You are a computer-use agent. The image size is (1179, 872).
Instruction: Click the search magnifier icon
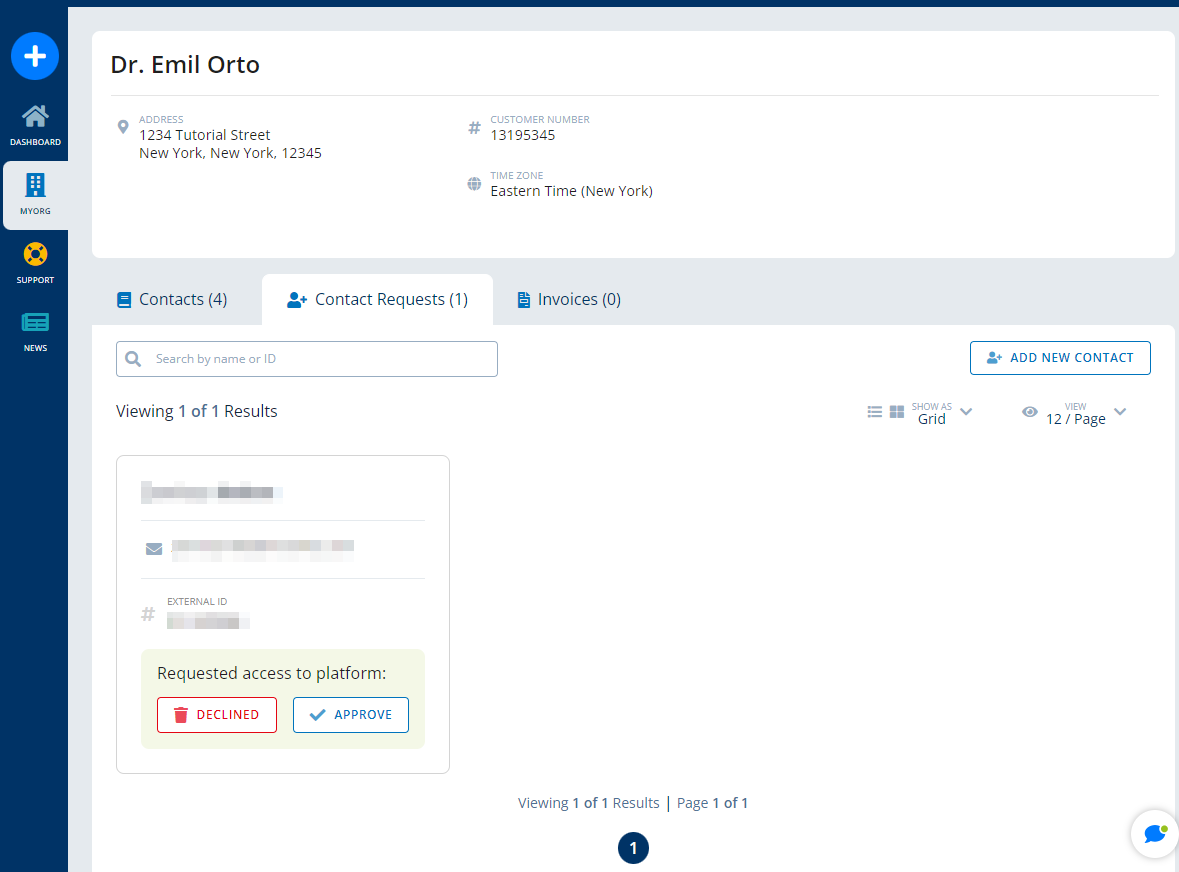(x=133, y=358)
